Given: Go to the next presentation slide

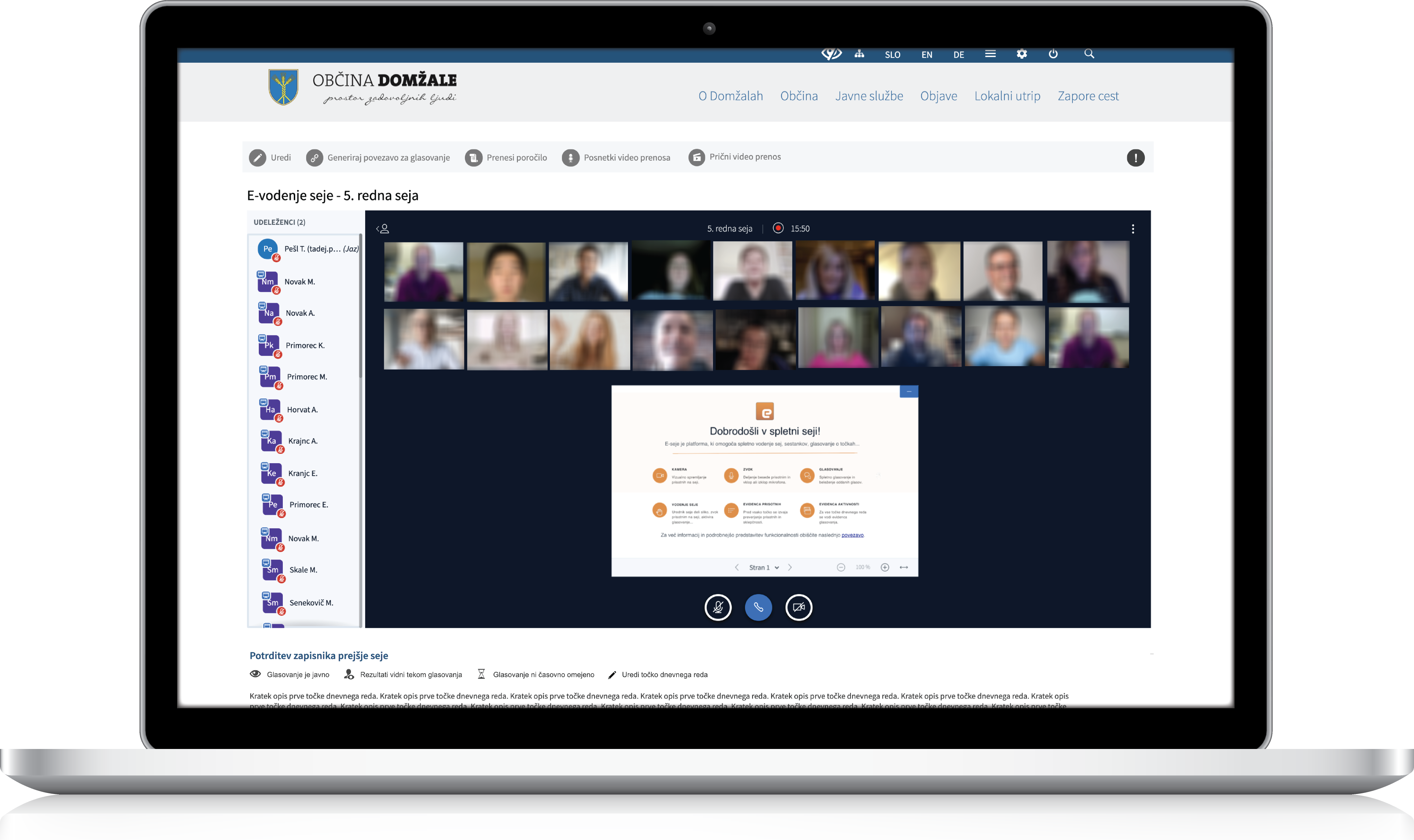Looking at the screenshot, I should click(x=790, y=567).
